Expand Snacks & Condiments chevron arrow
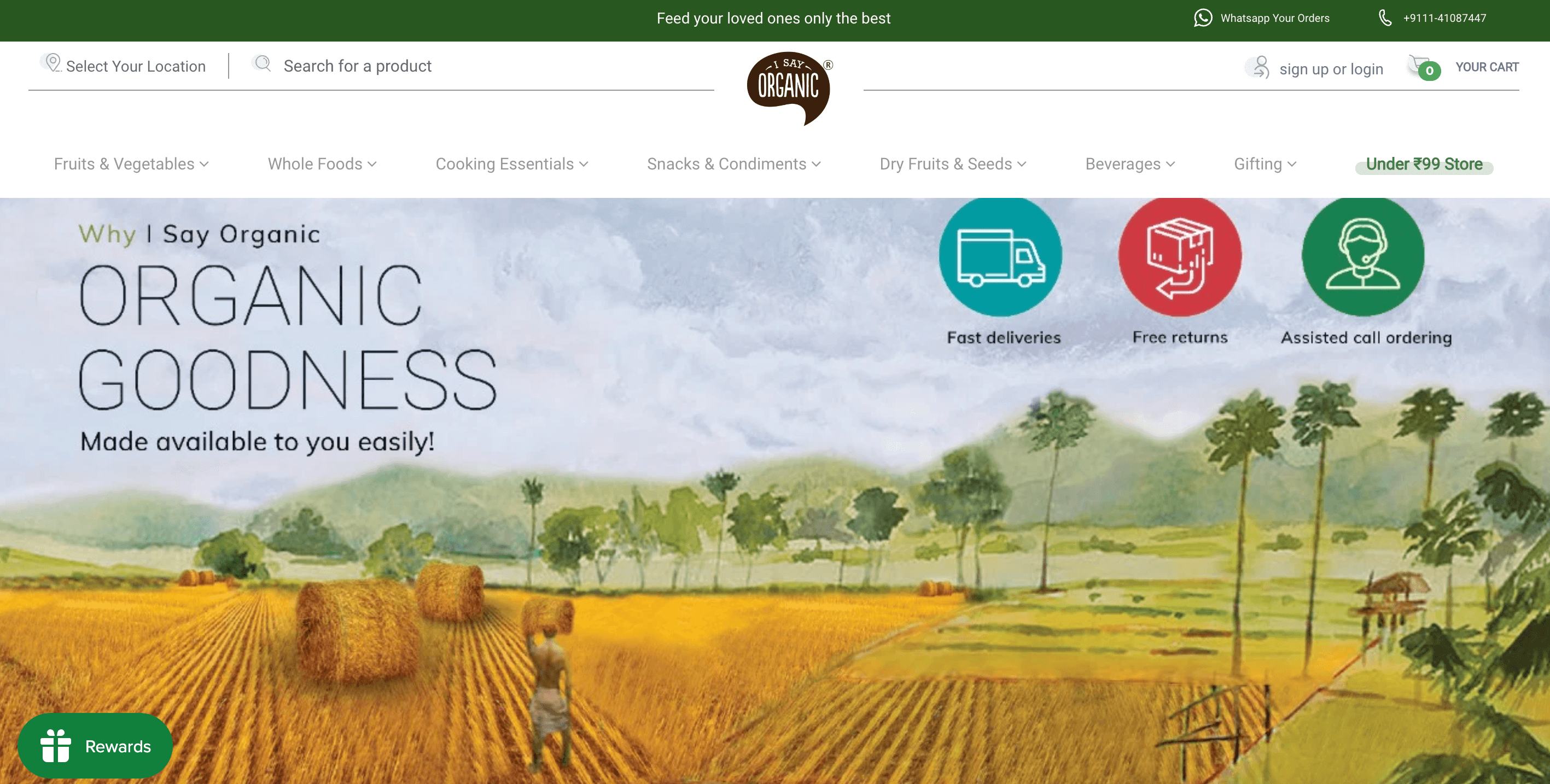 coord(817,164)
